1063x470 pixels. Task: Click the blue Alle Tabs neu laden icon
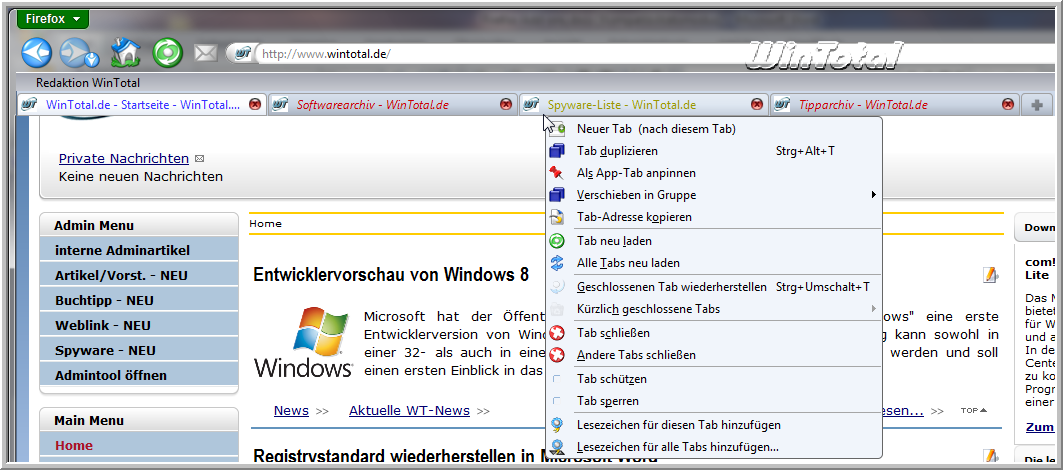557,262
